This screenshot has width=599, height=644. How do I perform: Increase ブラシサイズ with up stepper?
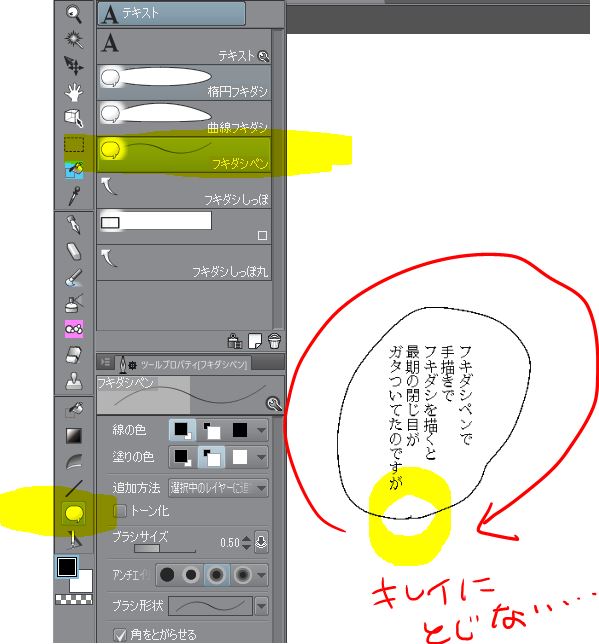click(246, 538)
